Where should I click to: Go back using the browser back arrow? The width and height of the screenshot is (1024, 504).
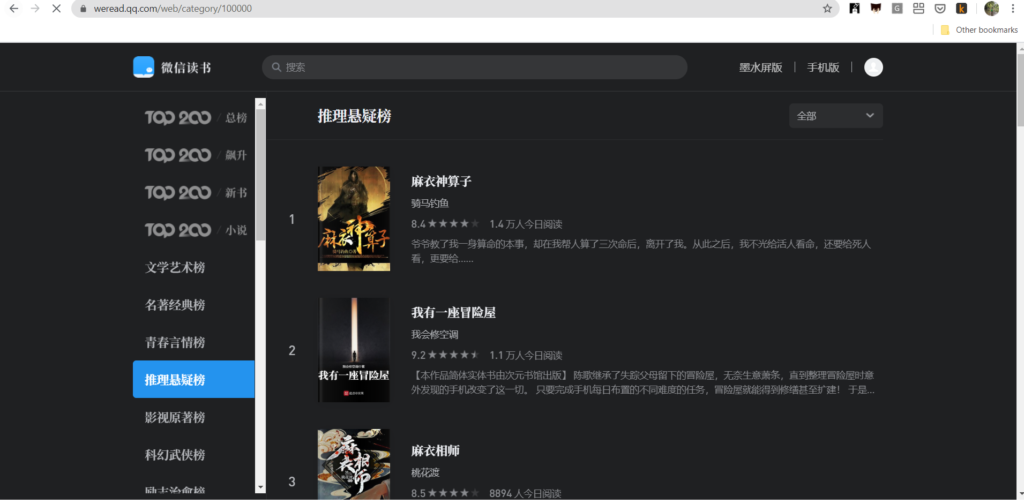[x=13, y=8]
